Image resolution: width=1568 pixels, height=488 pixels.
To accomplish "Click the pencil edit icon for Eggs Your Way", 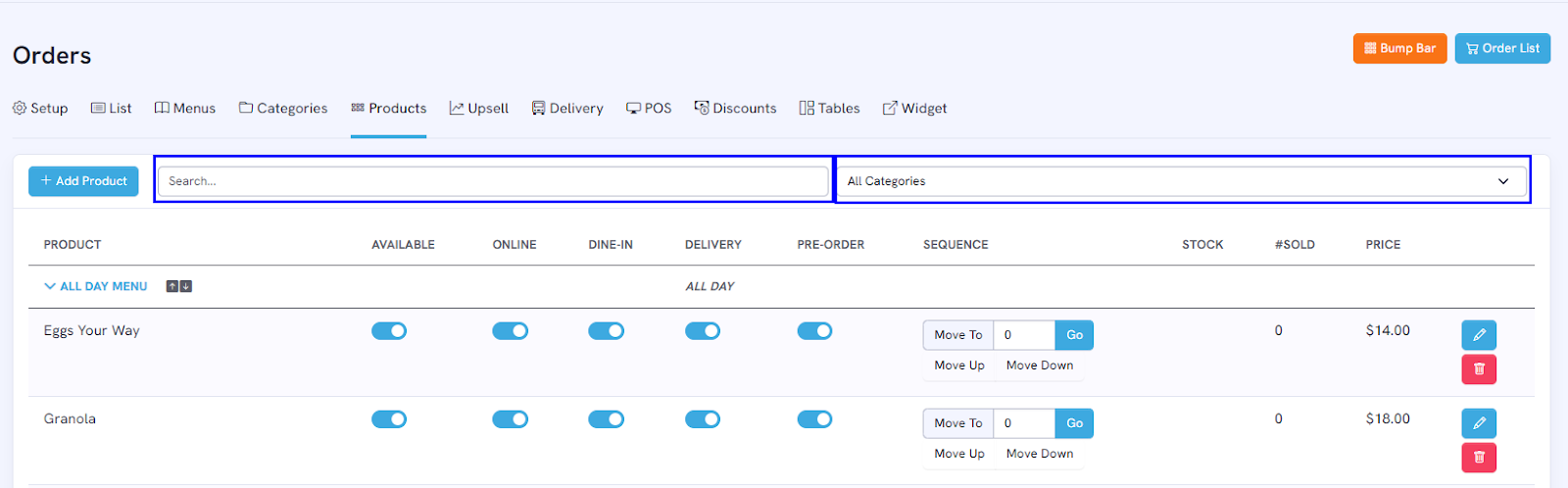I will pyautogui.click(x=1479, y=335).
